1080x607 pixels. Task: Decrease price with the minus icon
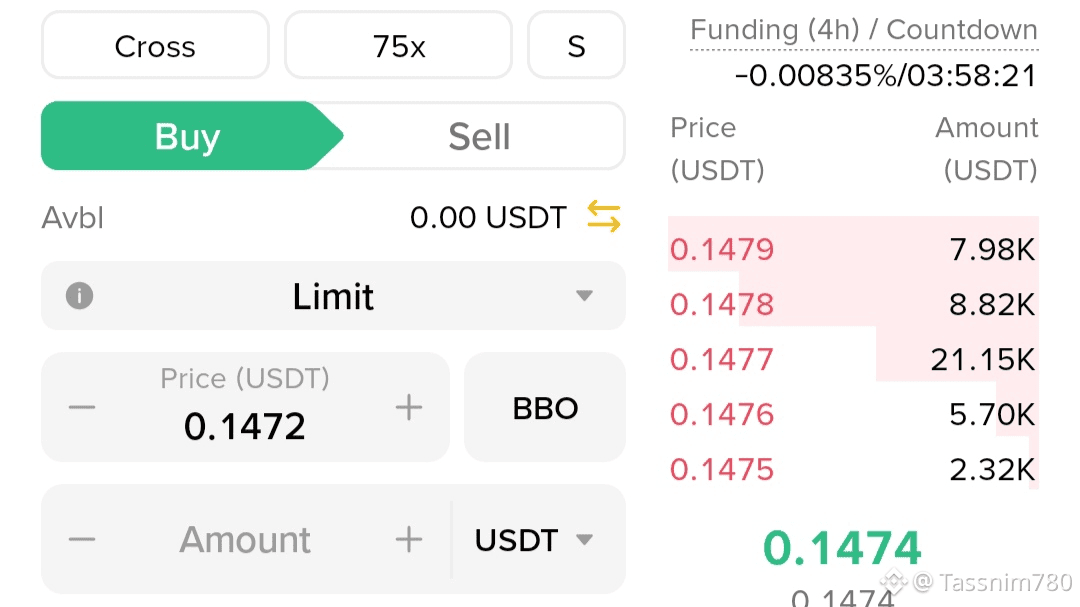pos(82,407)
